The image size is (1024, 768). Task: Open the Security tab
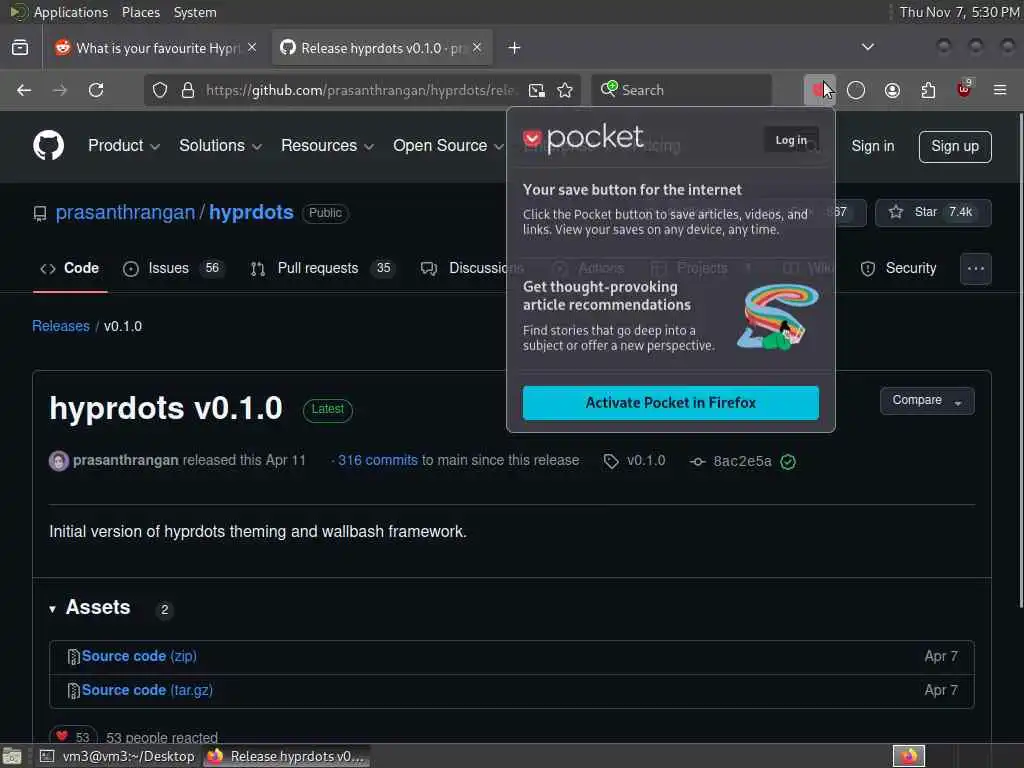898,268
